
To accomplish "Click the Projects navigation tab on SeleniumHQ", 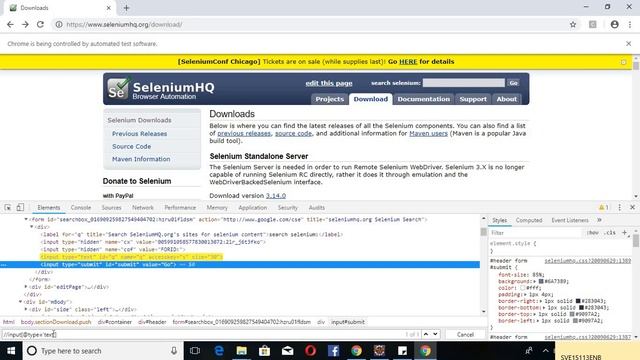I will click(x=329, y=99).
